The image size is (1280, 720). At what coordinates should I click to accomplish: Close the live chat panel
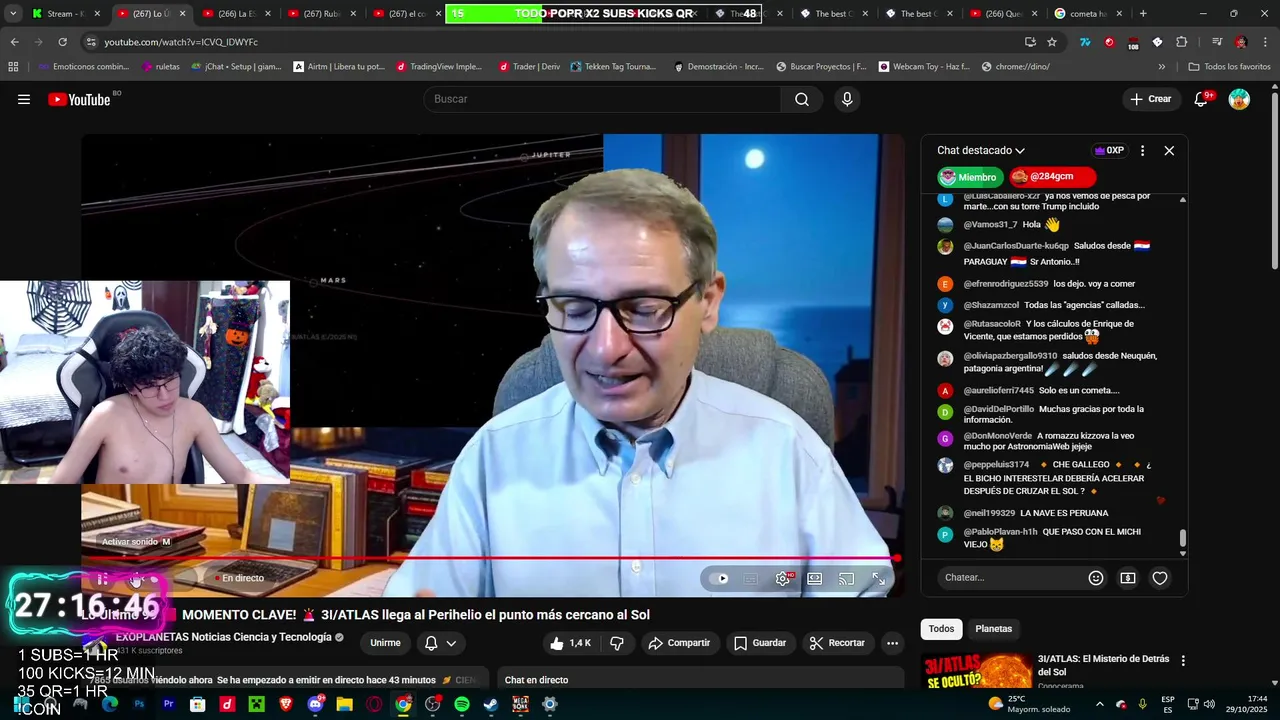click(1169, 150)
